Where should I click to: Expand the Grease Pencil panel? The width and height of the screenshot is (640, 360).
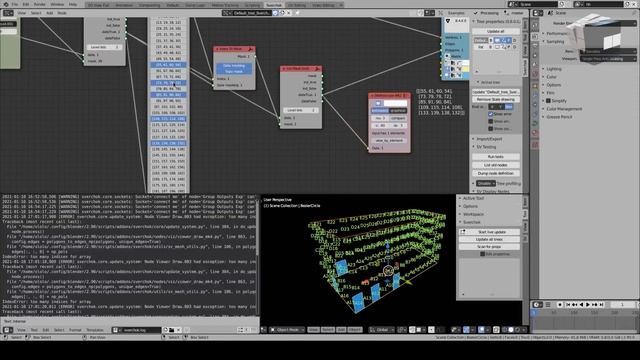(559, 117)
